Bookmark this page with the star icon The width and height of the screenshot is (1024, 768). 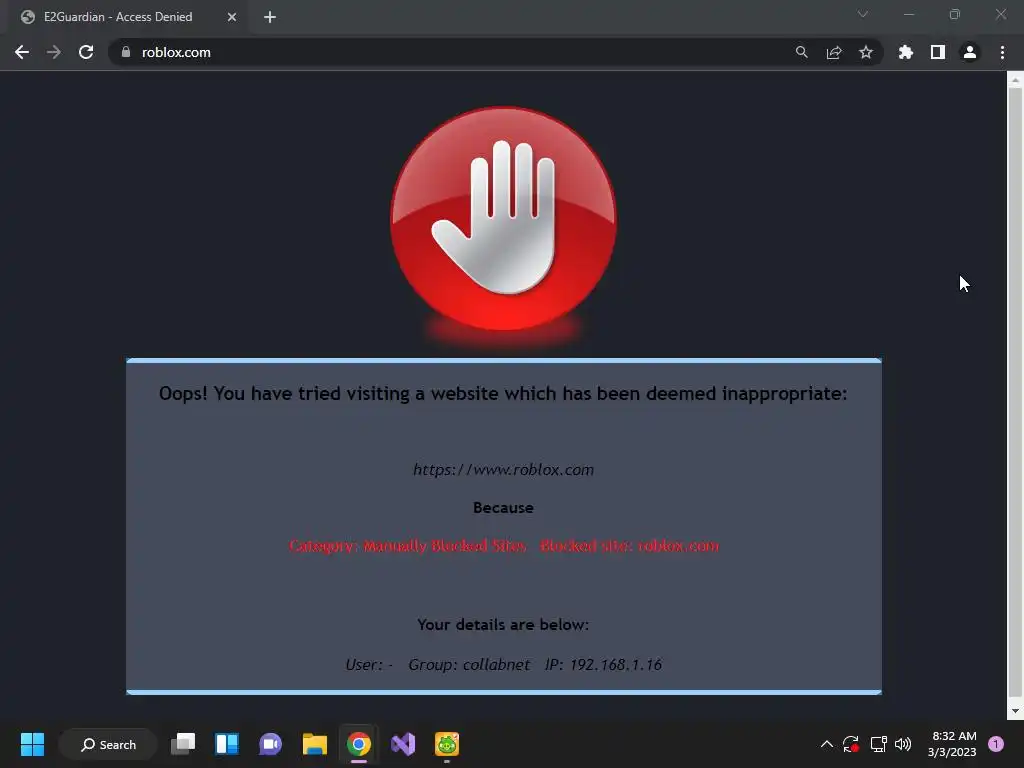click(866, 52)
